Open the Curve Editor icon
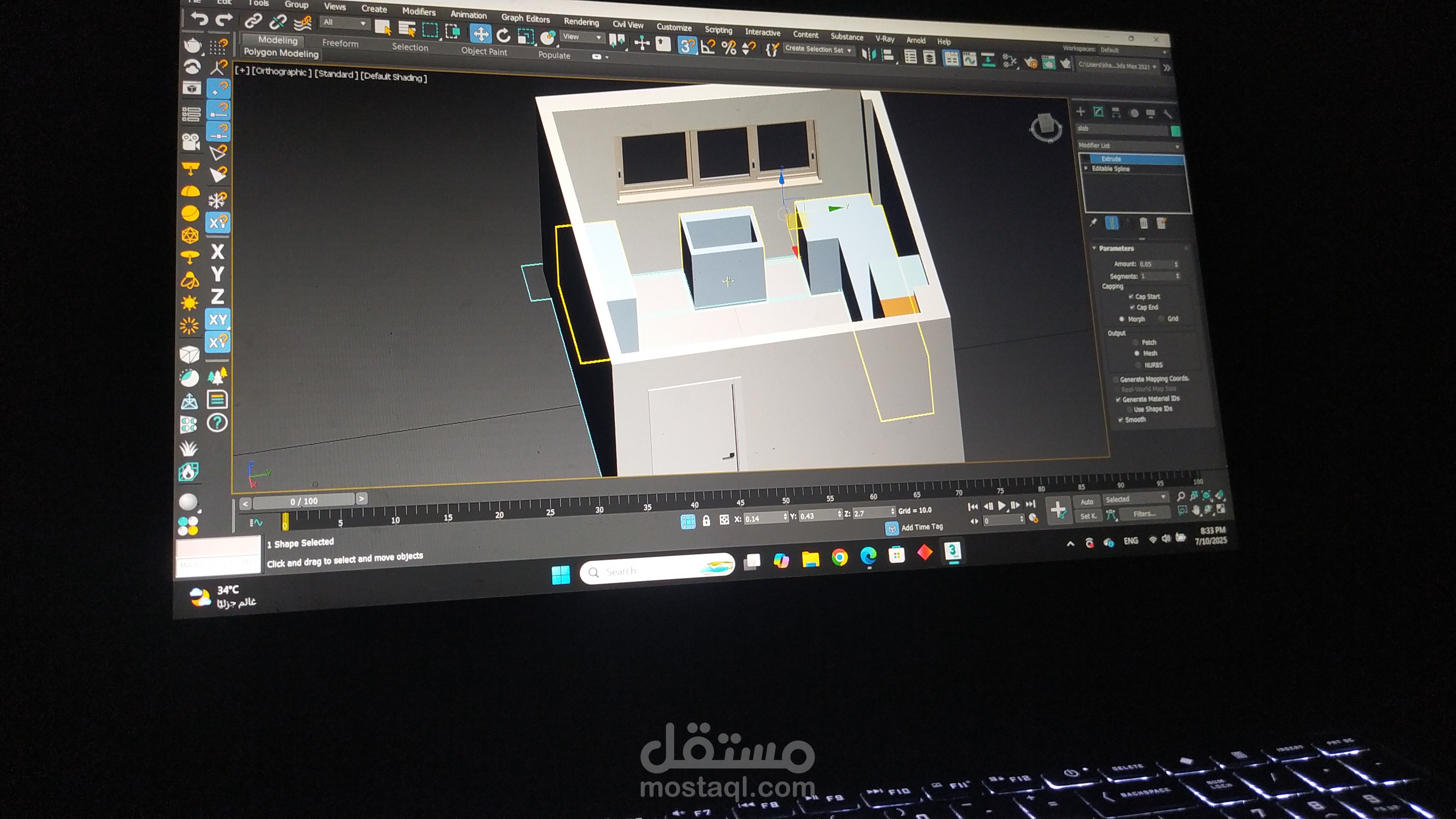Viewport: 1456px width, 819px height. (x=970, y=59)
